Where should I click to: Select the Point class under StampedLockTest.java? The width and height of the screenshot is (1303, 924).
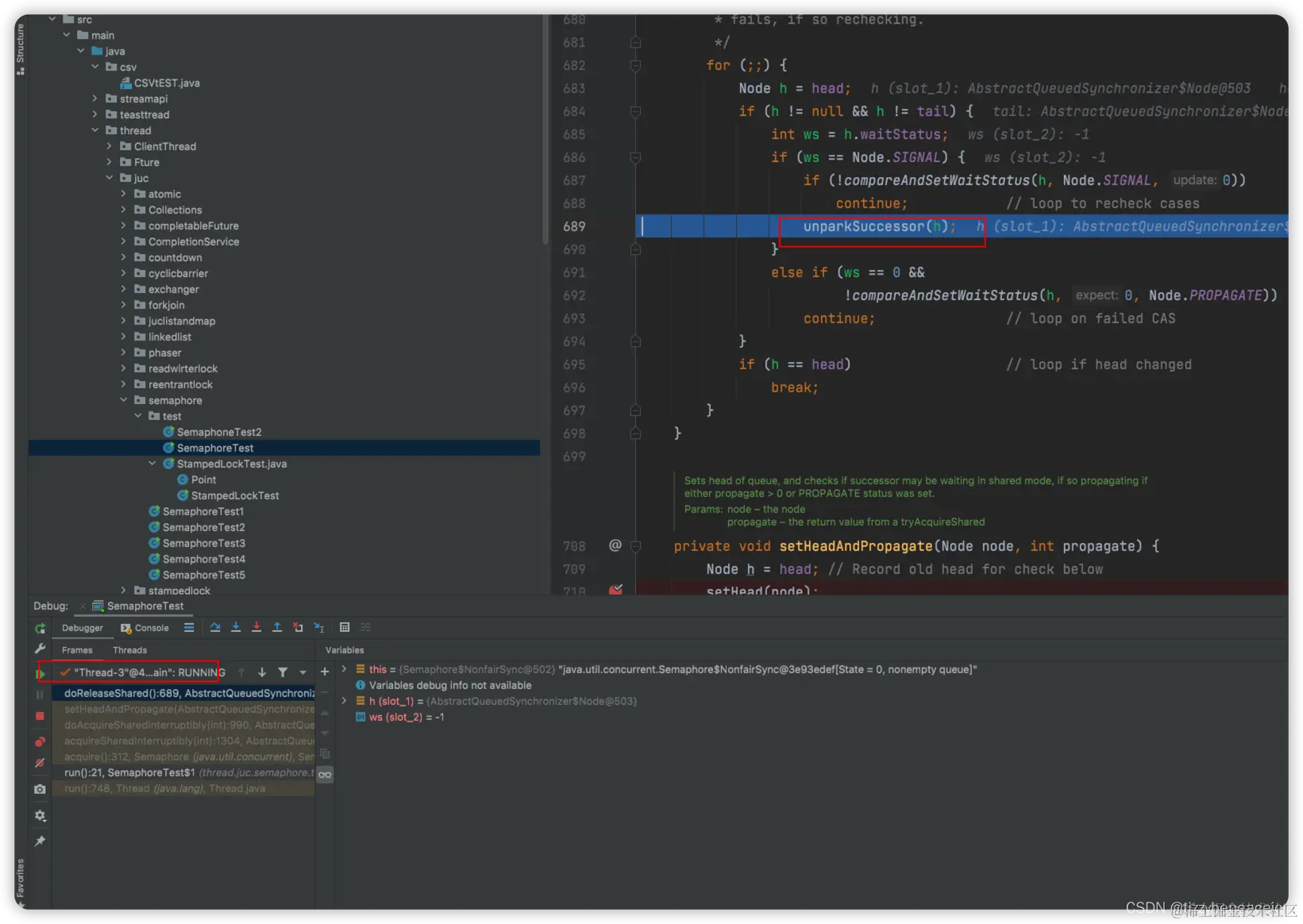coord(196,479)
